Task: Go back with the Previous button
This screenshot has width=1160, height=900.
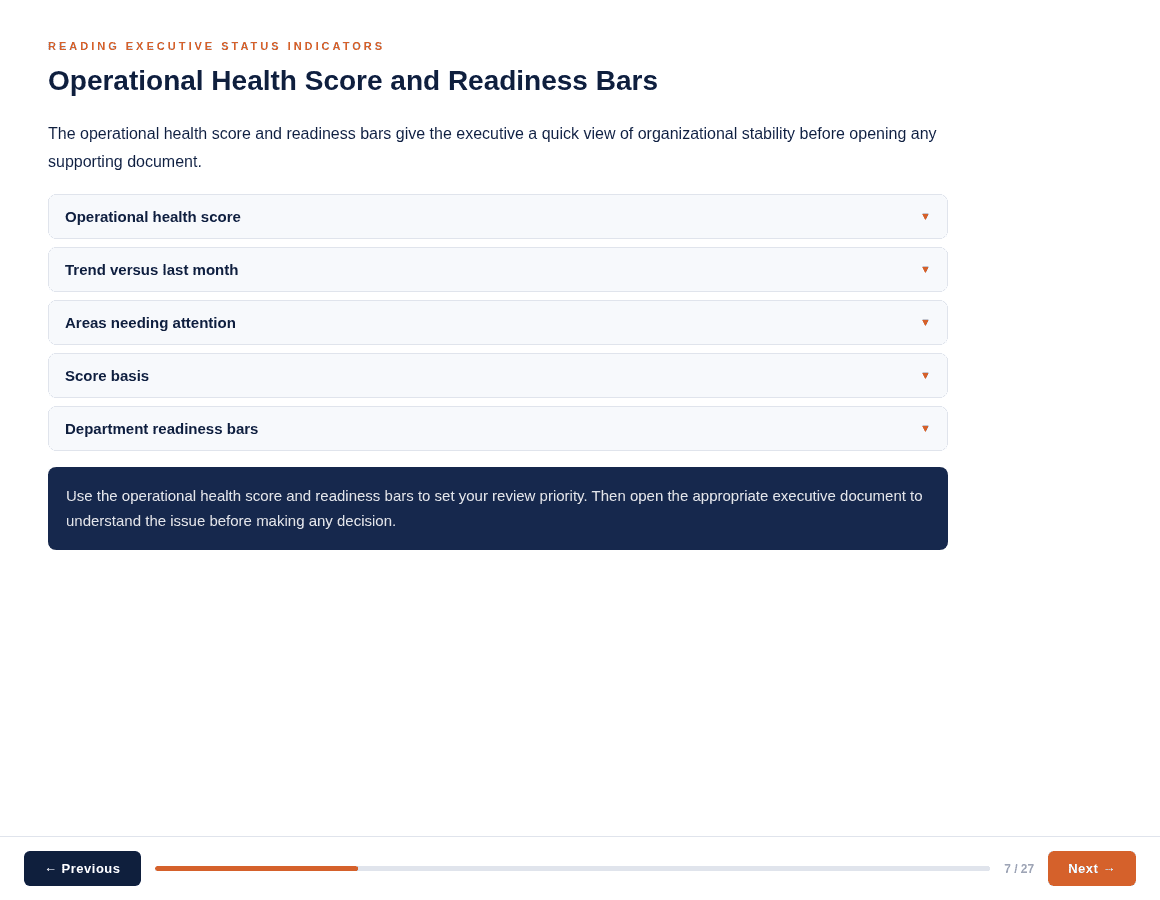Action: (x=82, y=868)
